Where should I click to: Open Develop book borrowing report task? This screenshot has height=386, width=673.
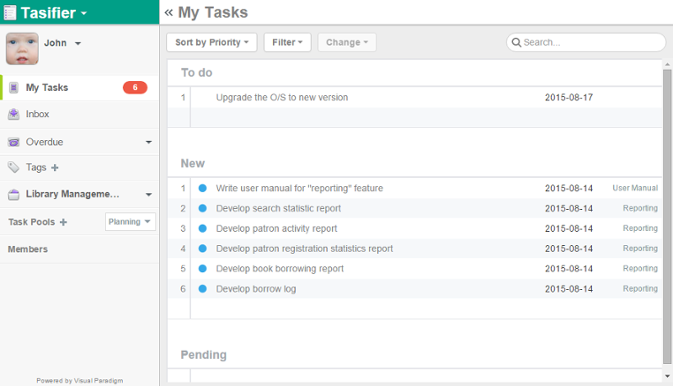pos(280,269)
